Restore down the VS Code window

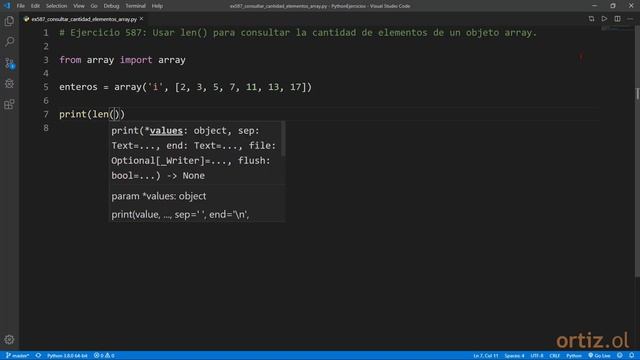[613, 6]
